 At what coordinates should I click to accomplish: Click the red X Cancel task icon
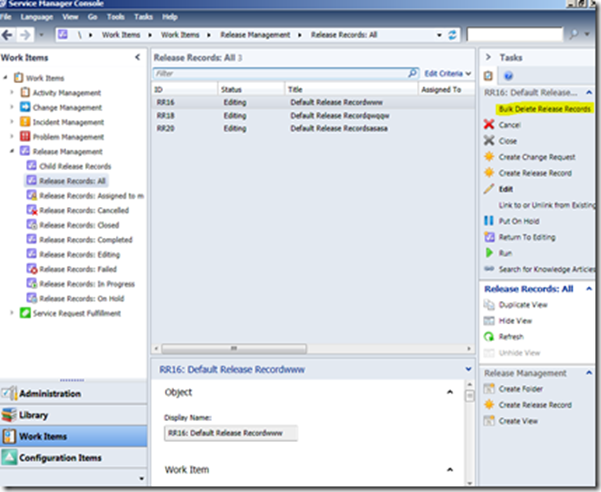(x=489, y=124)
